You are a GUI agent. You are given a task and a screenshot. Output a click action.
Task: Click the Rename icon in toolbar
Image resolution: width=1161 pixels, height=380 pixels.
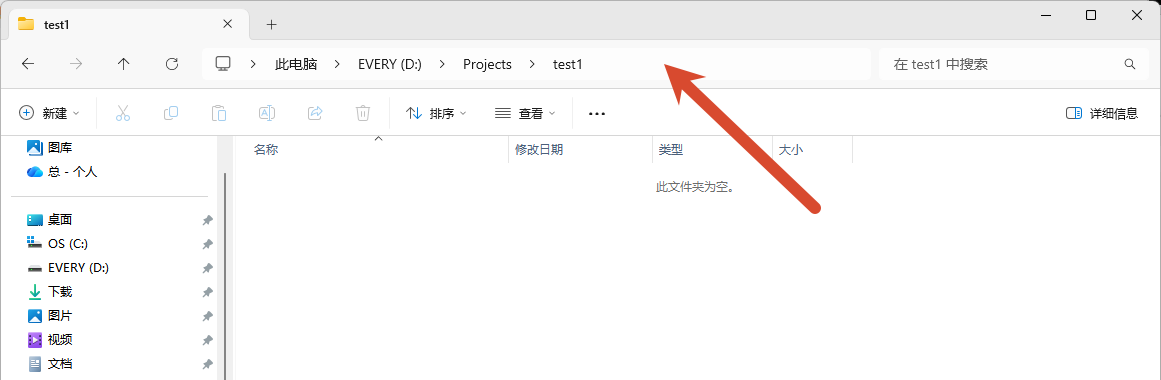(x=267, y=113)
